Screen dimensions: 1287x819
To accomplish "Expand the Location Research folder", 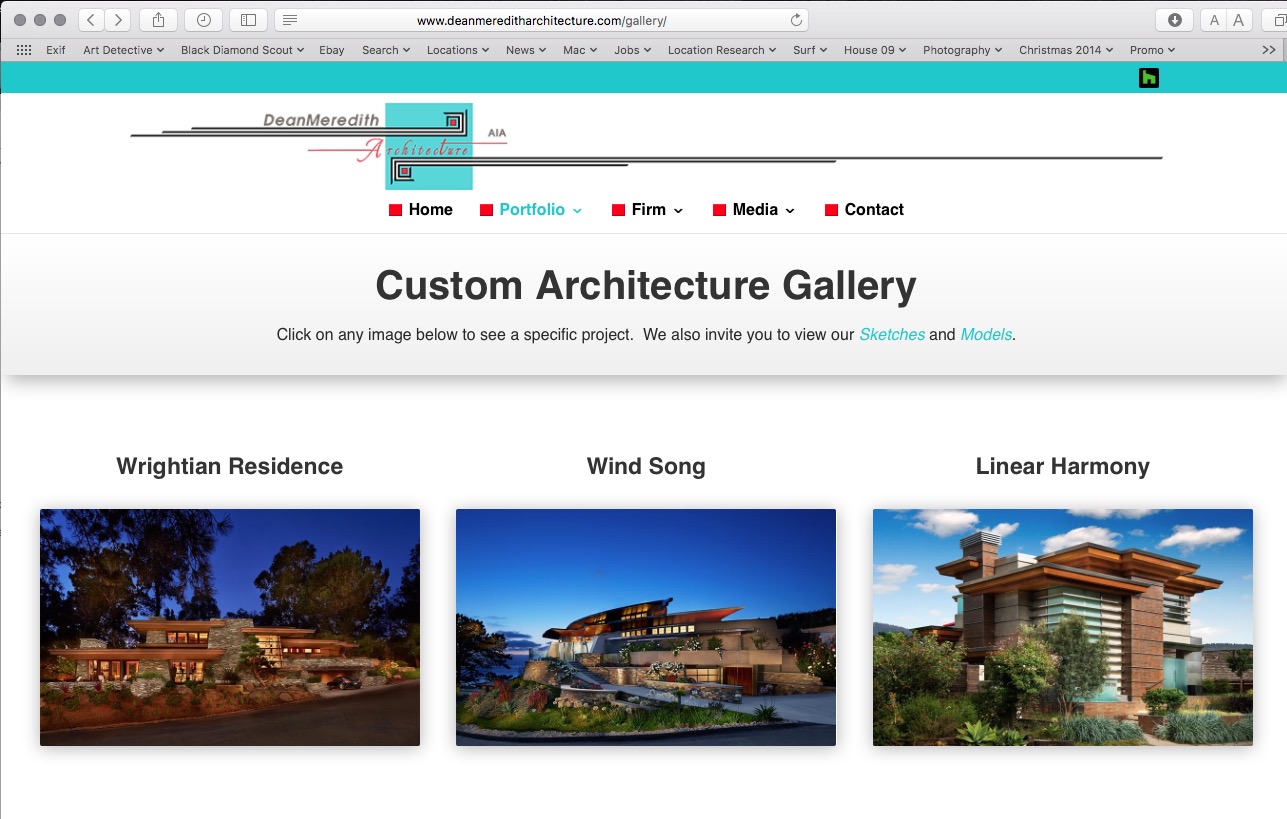I will coord(723,50).
